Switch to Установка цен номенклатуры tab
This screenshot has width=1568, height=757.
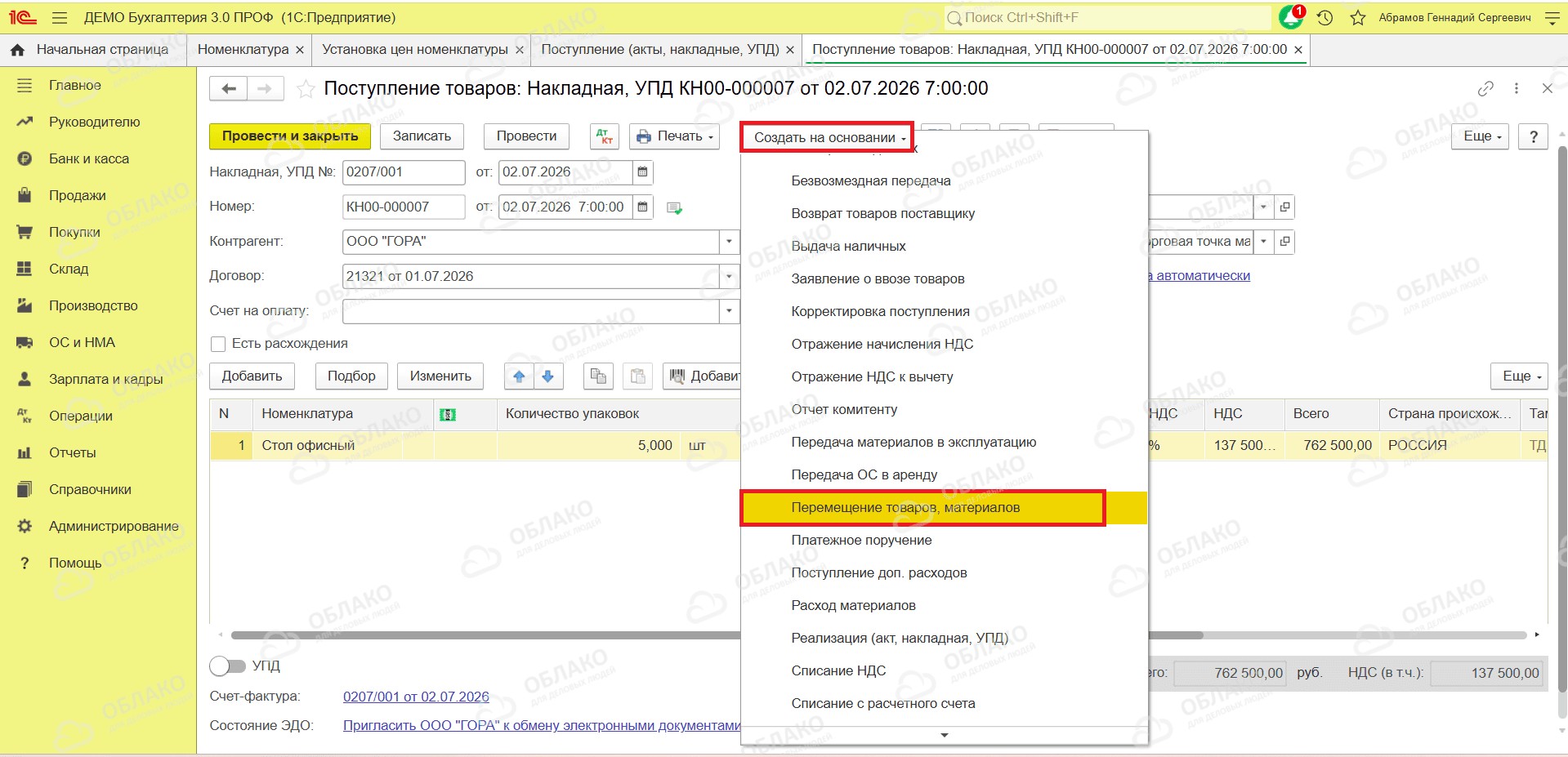pos(415,50)
